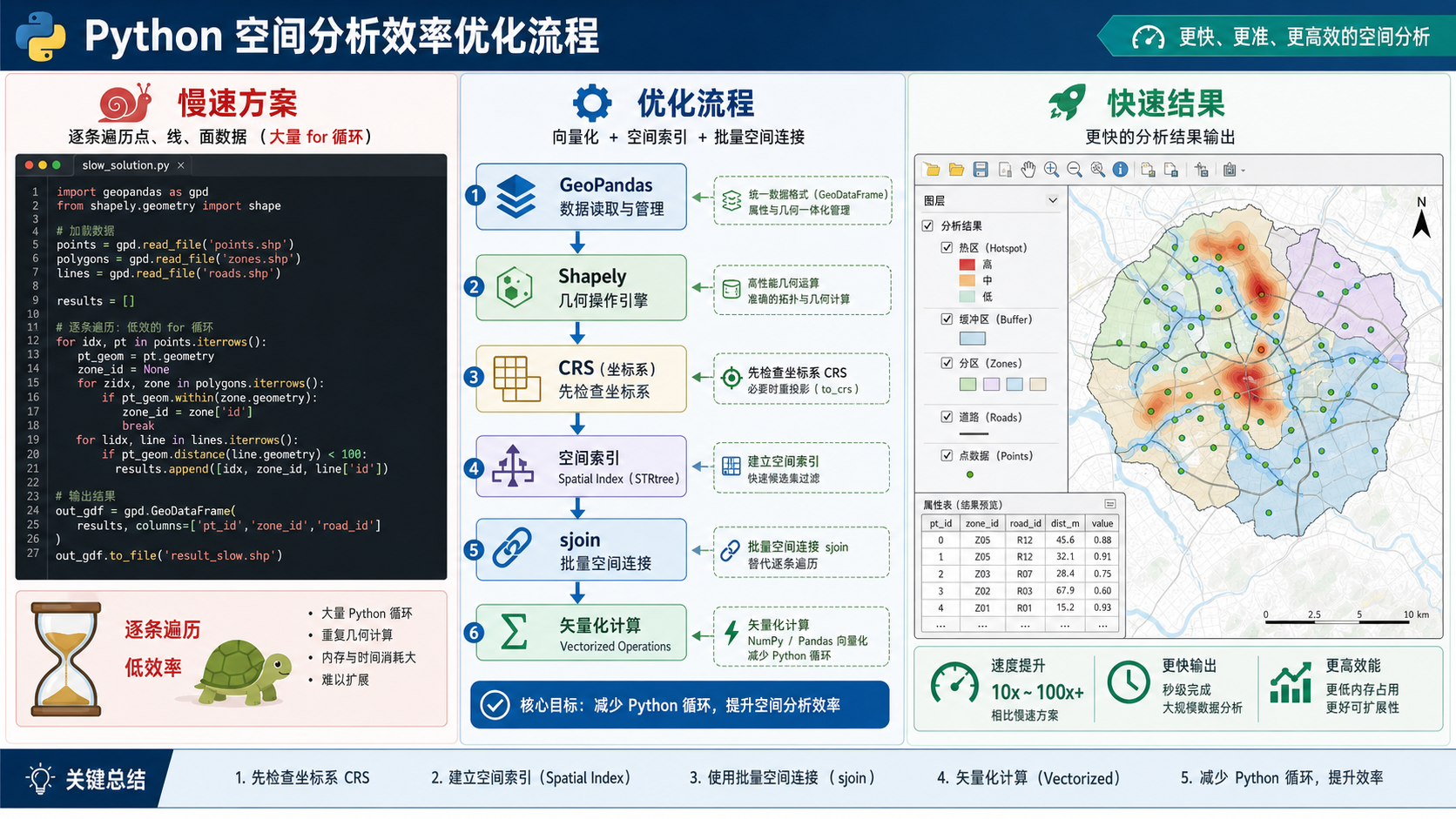Viewport: 1456px width, 819px height.
Task: Toggle the 热区 (Hotspot) layer checkbox
Action: (947, 247)
